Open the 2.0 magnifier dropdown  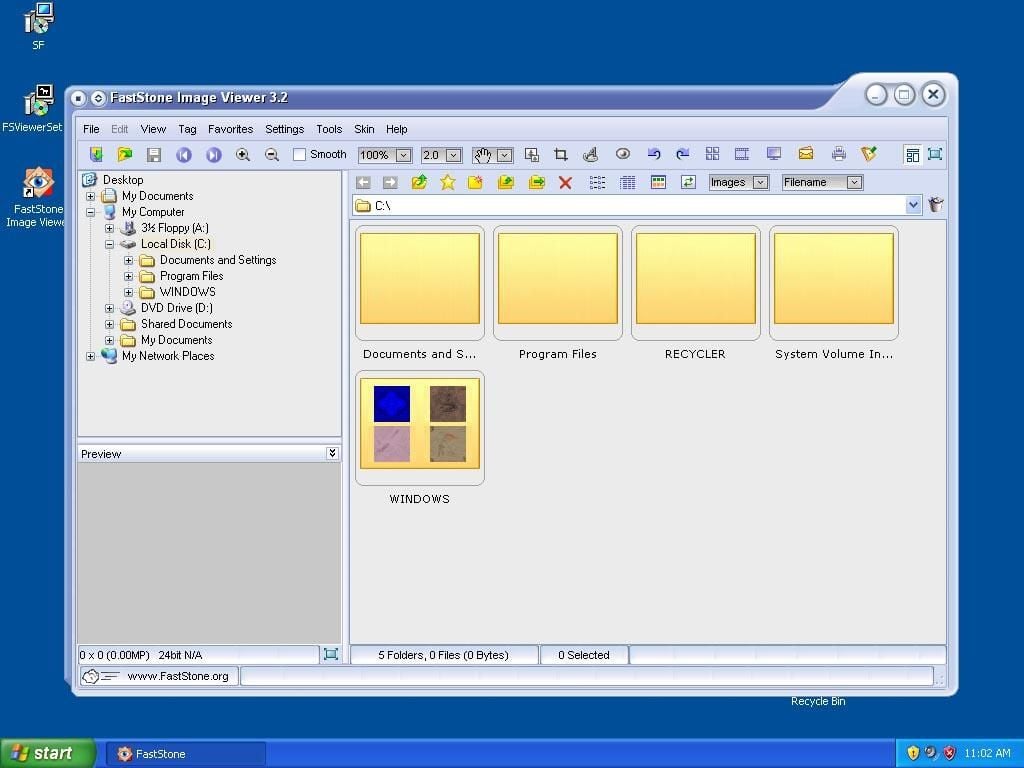click(453, 155)
